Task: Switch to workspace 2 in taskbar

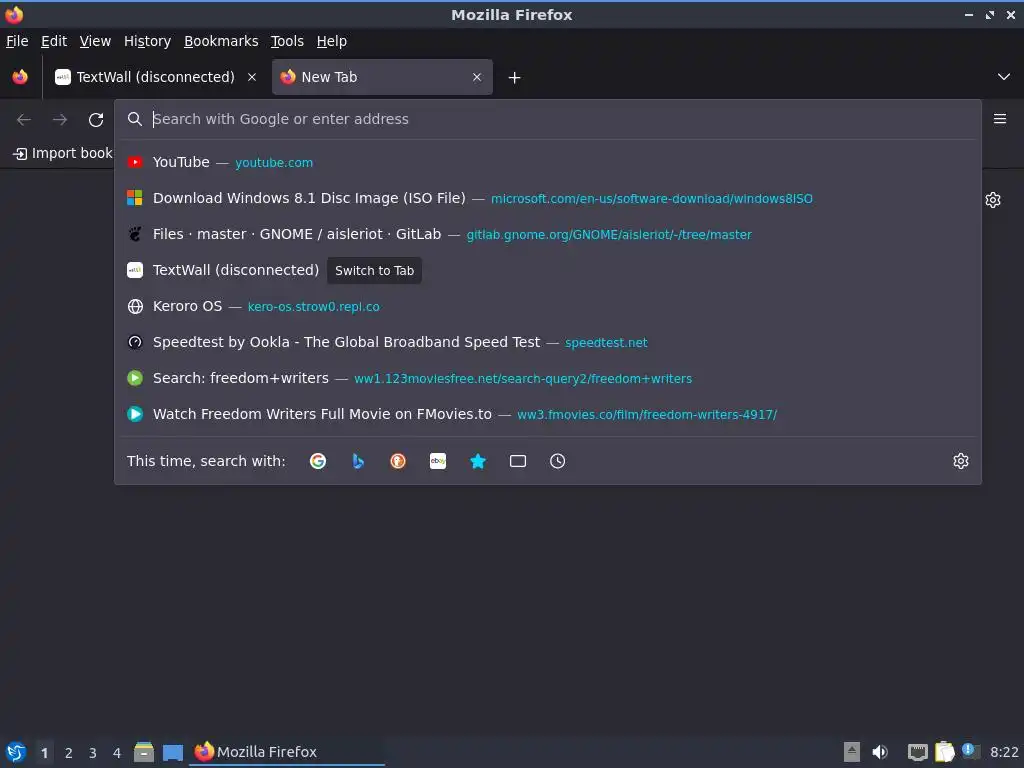Action: click(x=69, y=753)
